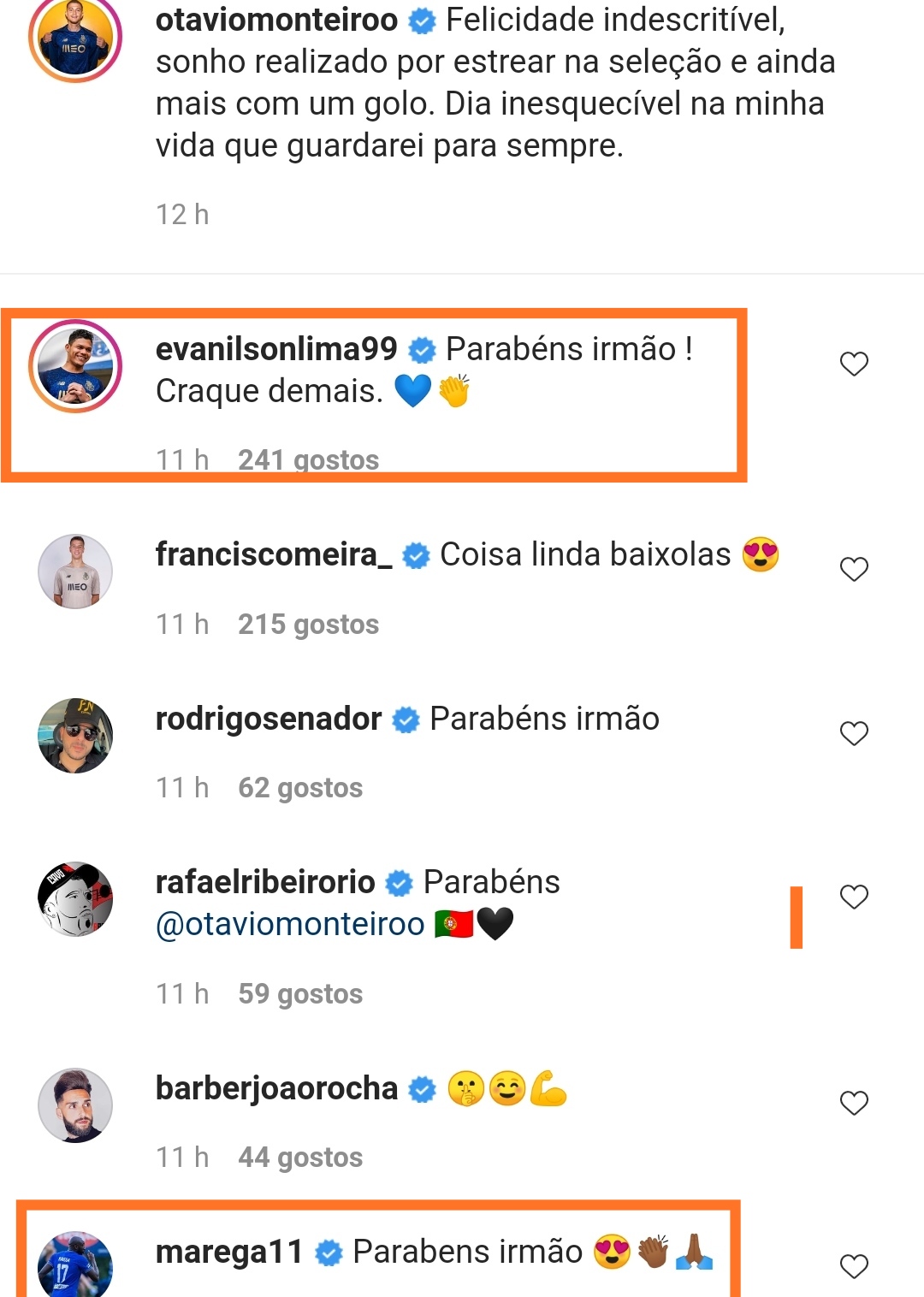
Task: Like evanilsonlima99's comment with the heart
Action: point(854,364)
